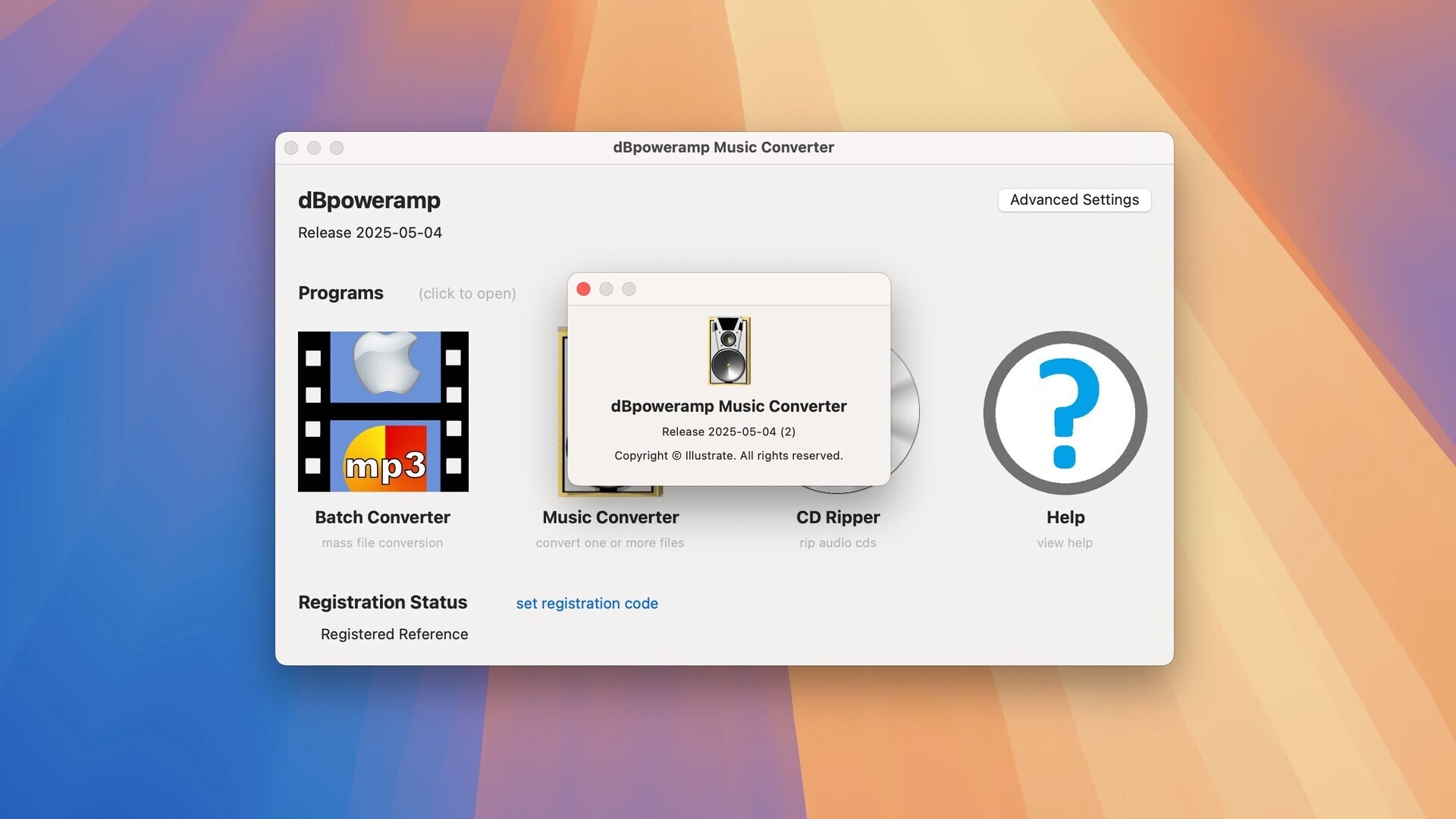Click the 'mass file conversion' caption

382,543
